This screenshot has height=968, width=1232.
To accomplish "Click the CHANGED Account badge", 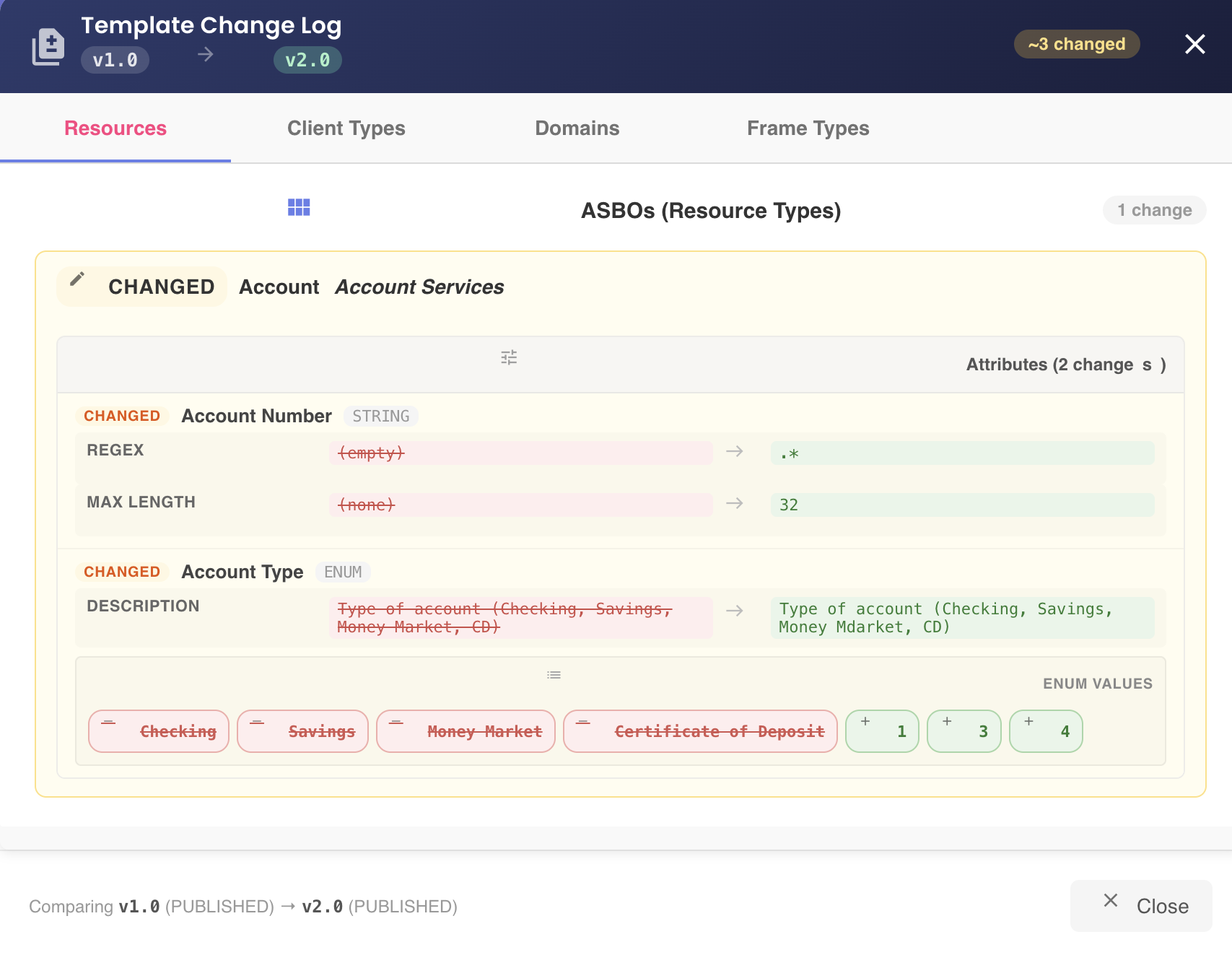I will pyautogui.click(x=141, y=287).
